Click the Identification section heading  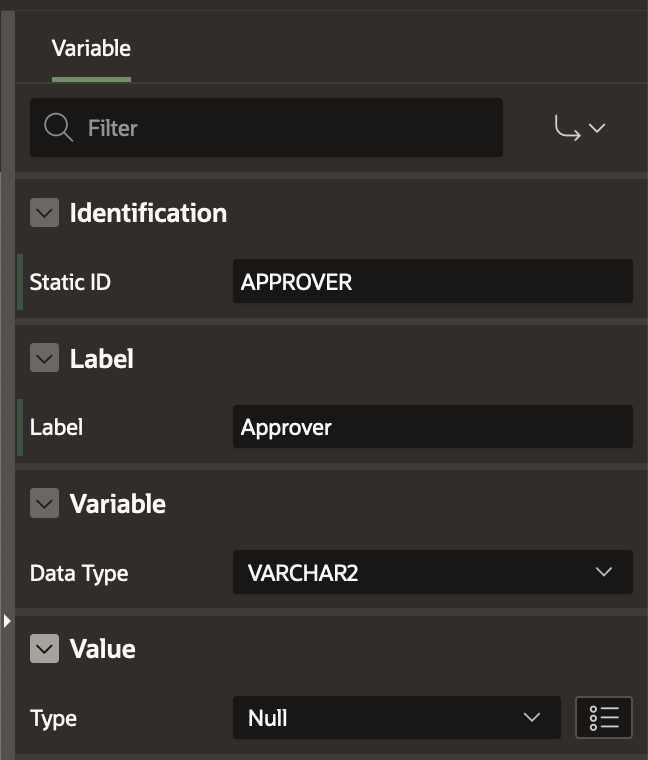pyautogui.click(x=148, y=213)
